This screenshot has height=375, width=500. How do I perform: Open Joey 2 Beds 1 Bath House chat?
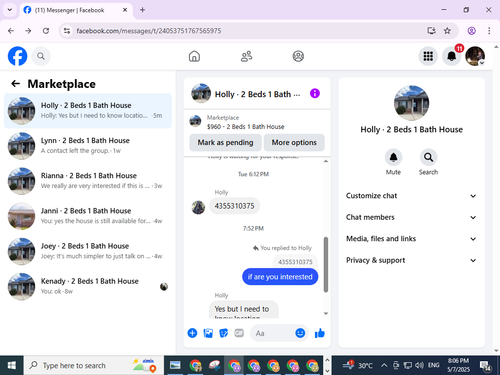pyautogui.click(x=88, y=251)
